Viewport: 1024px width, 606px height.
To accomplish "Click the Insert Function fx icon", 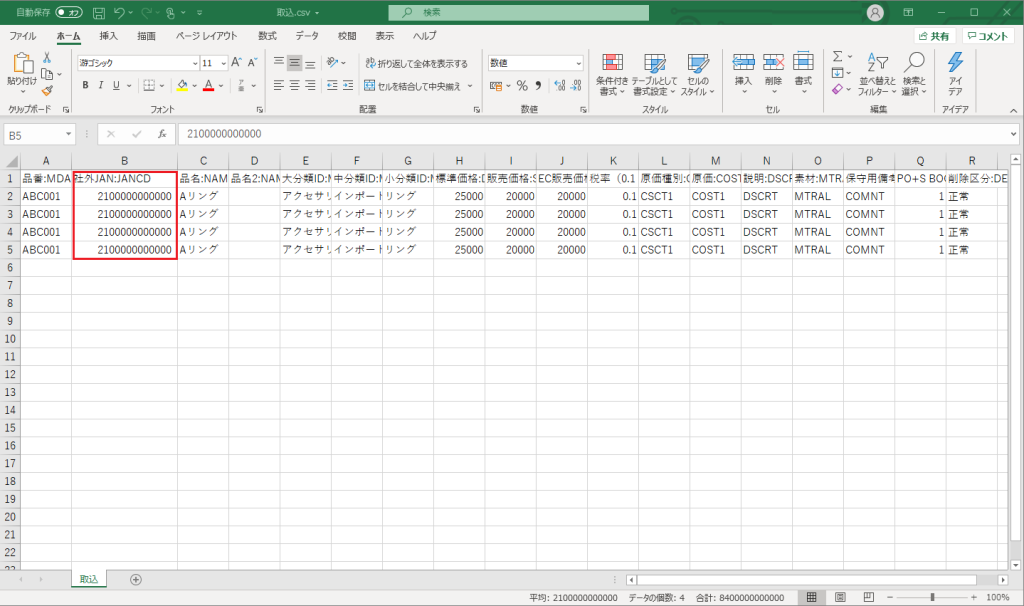I will pyautogui.click(x=161, y=134).
